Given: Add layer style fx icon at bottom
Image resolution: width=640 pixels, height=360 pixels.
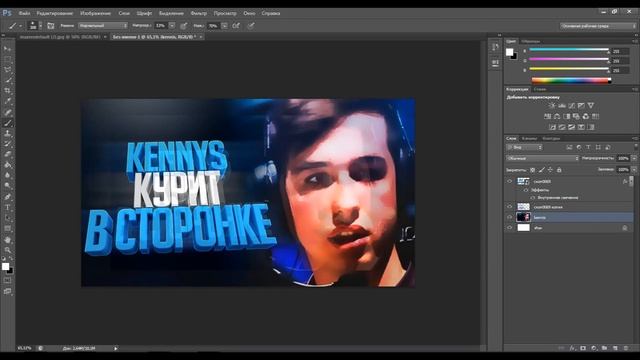Looking at the screenshot, I should (572, 348).
